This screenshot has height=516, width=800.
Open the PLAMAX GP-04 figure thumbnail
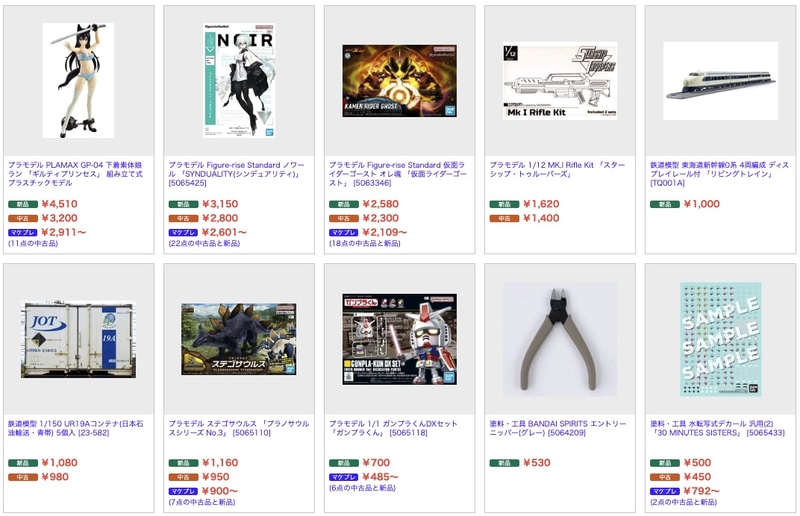tap(78, 80)
